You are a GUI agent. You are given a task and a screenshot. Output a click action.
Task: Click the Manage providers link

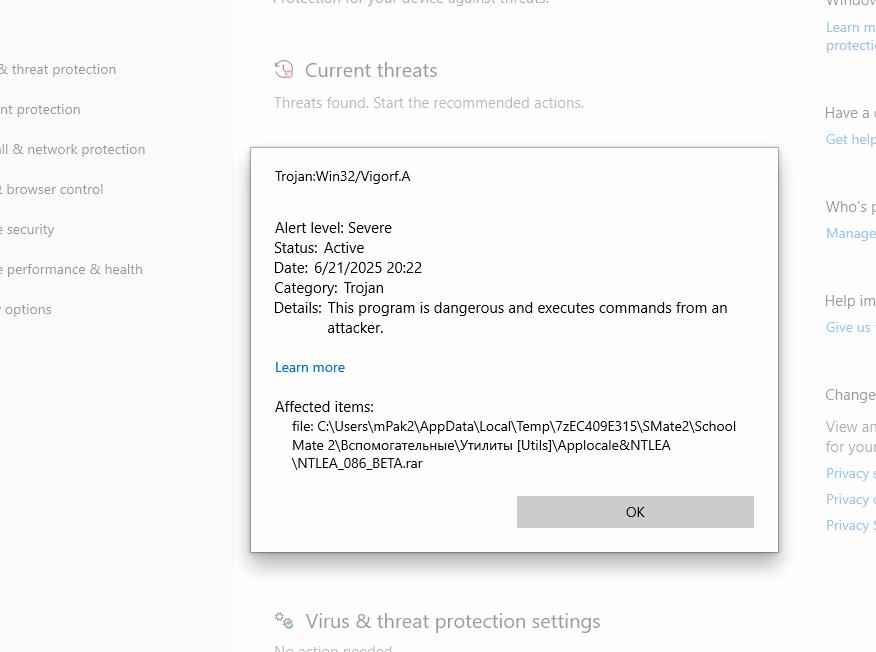point(850,233)
